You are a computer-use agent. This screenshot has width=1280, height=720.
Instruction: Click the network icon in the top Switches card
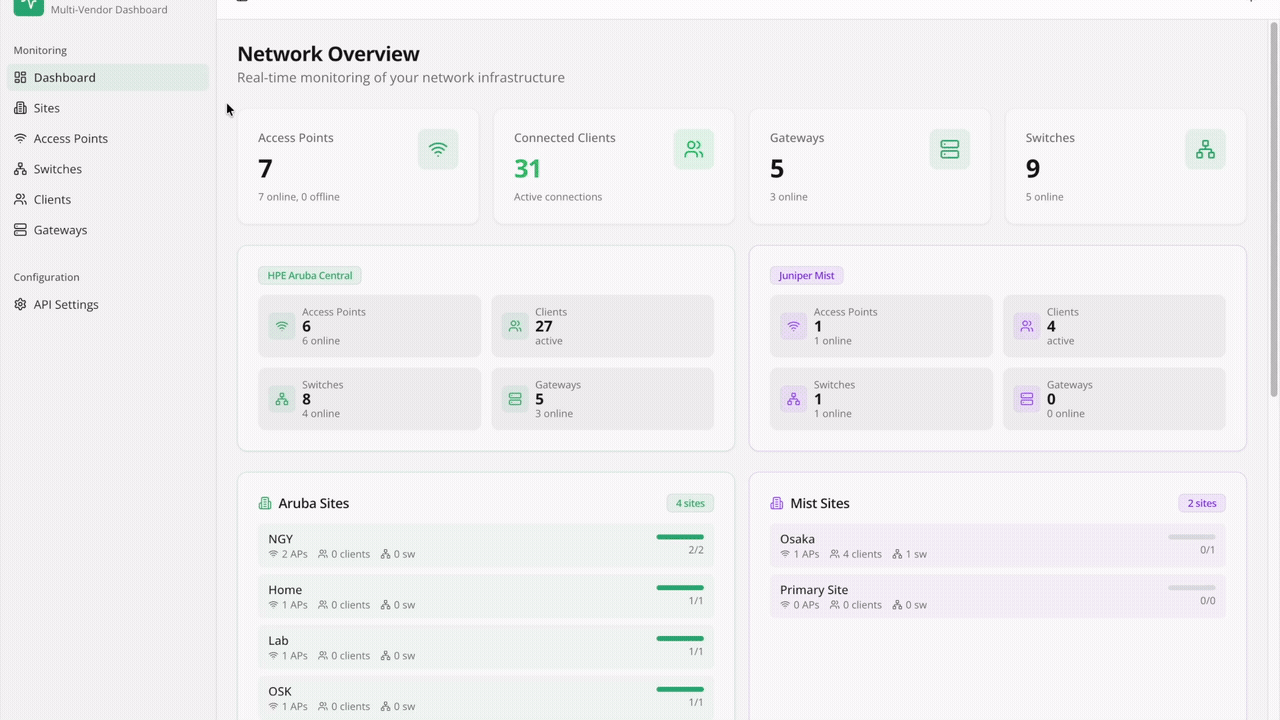[1206, 150]
